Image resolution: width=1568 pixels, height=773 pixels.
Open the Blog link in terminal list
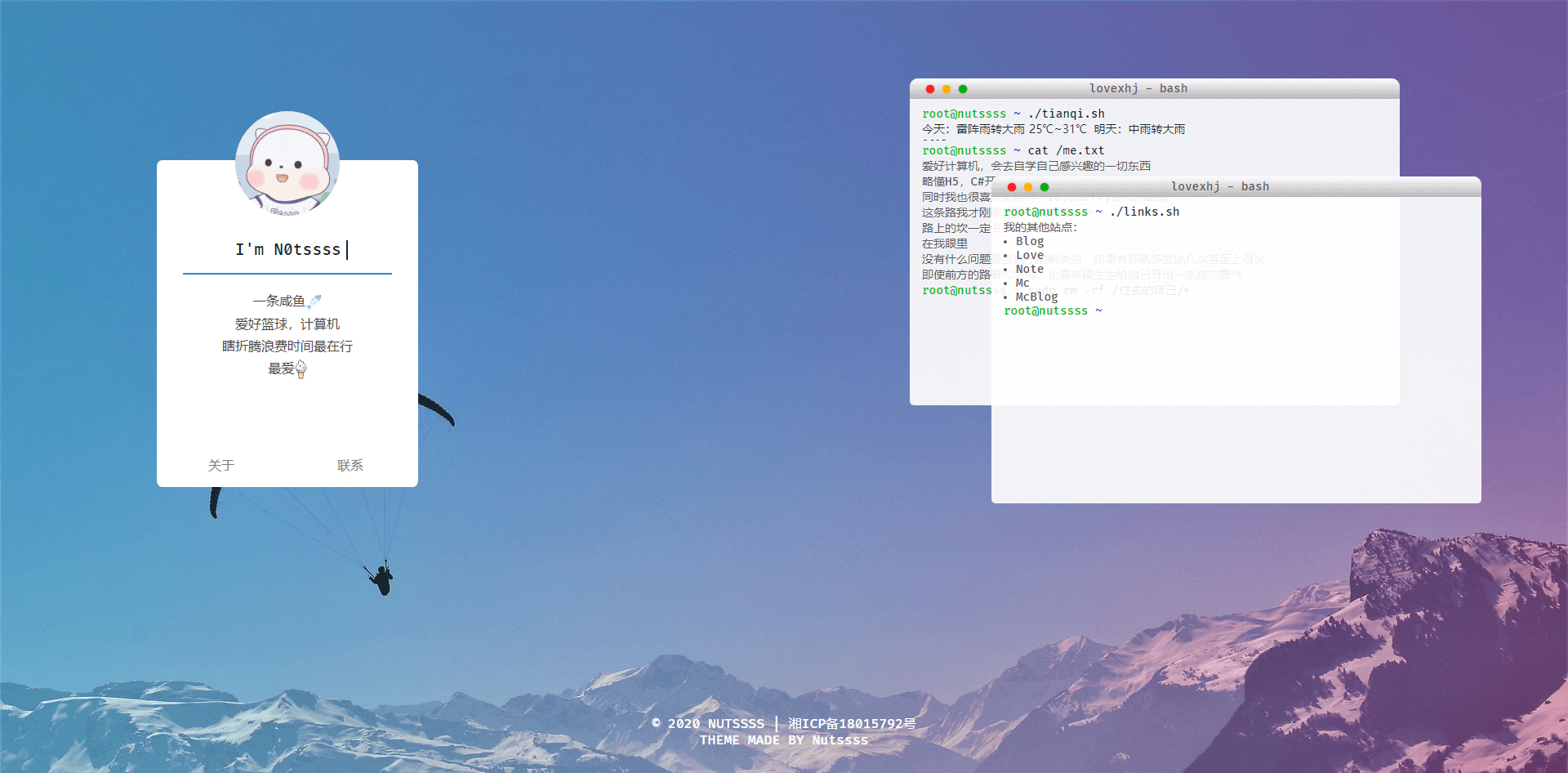click(x=1030, y=242)
